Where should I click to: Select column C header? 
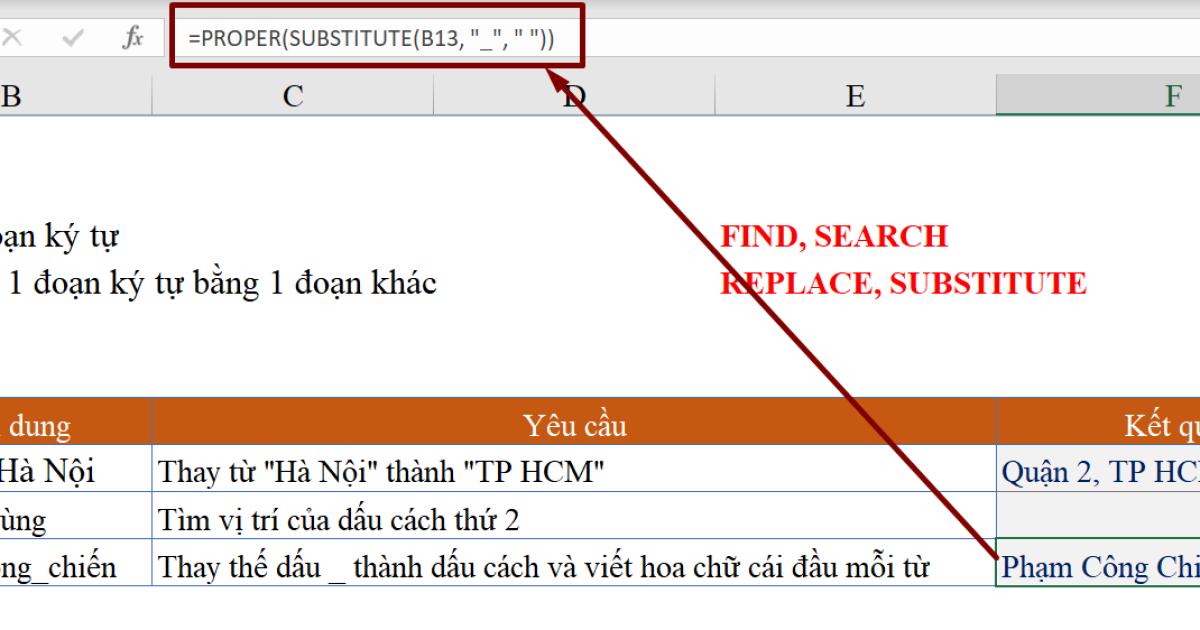pos(291,96)
